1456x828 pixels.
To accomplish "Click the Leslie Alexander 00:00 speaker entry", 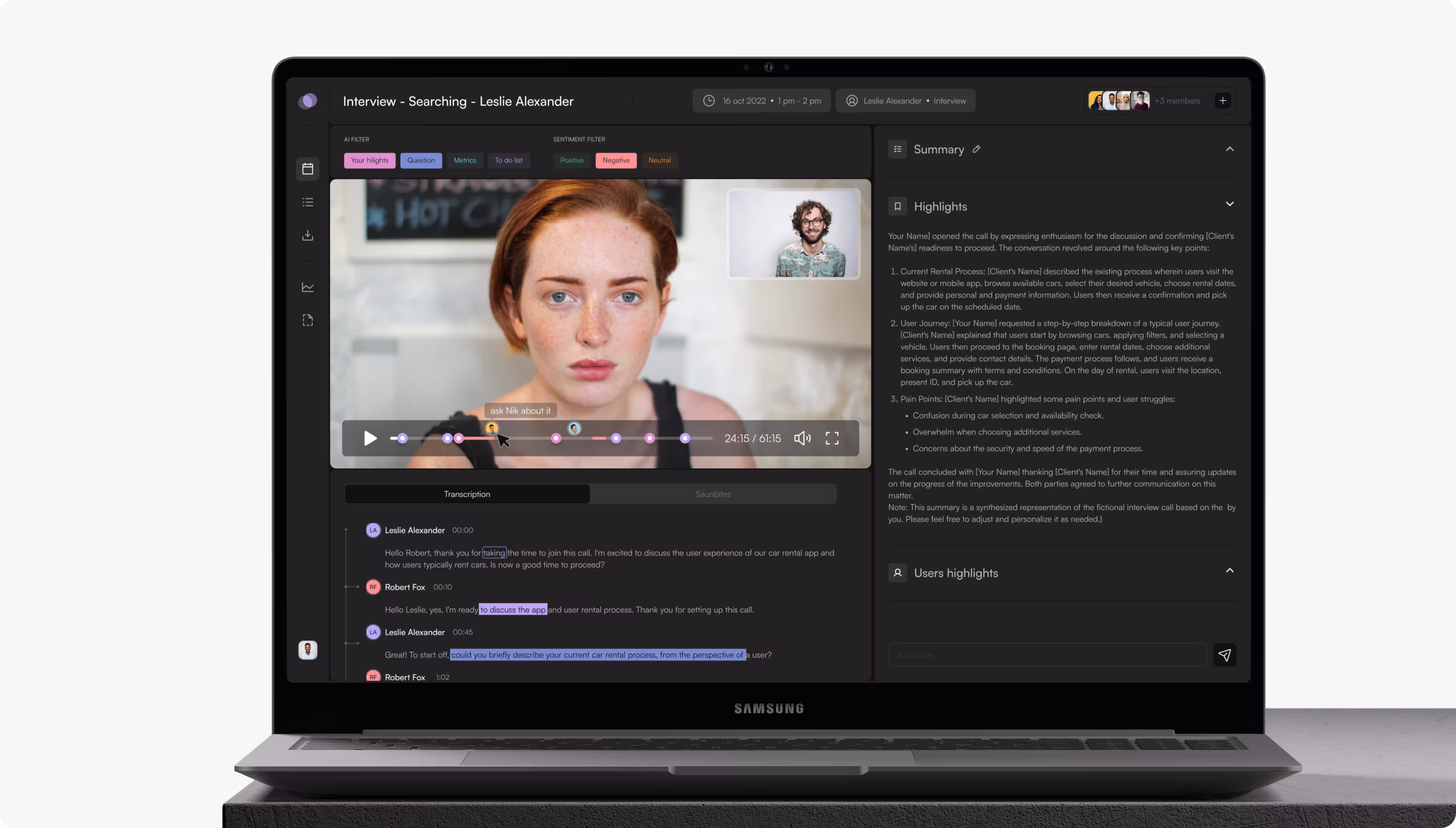I will coord(420,530).
